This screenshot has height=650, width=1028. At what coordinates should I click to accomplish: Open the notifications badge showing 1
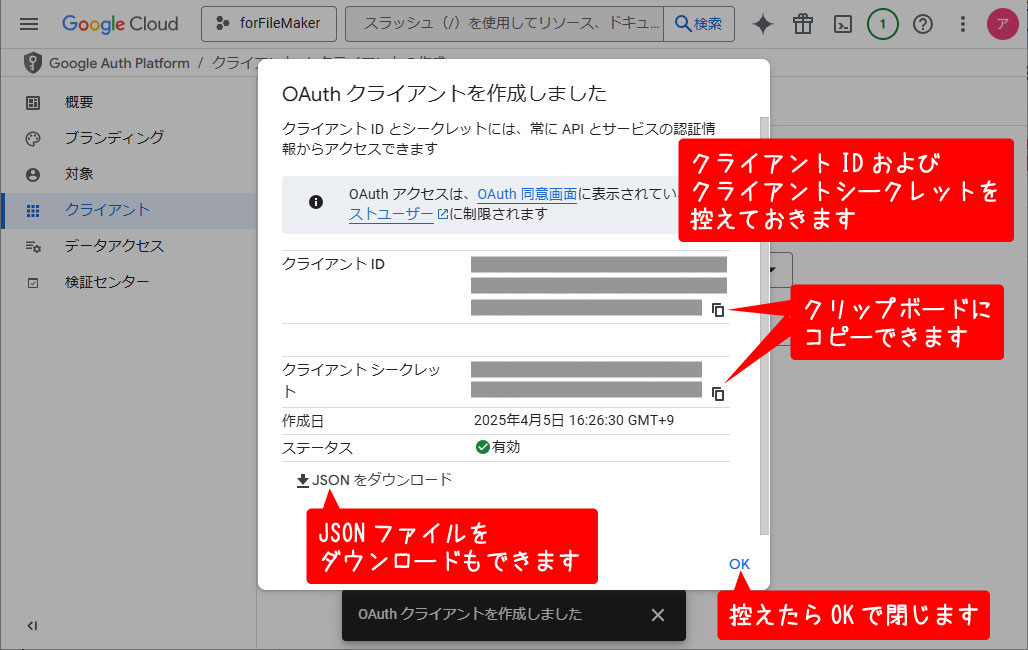pos(882,24)
